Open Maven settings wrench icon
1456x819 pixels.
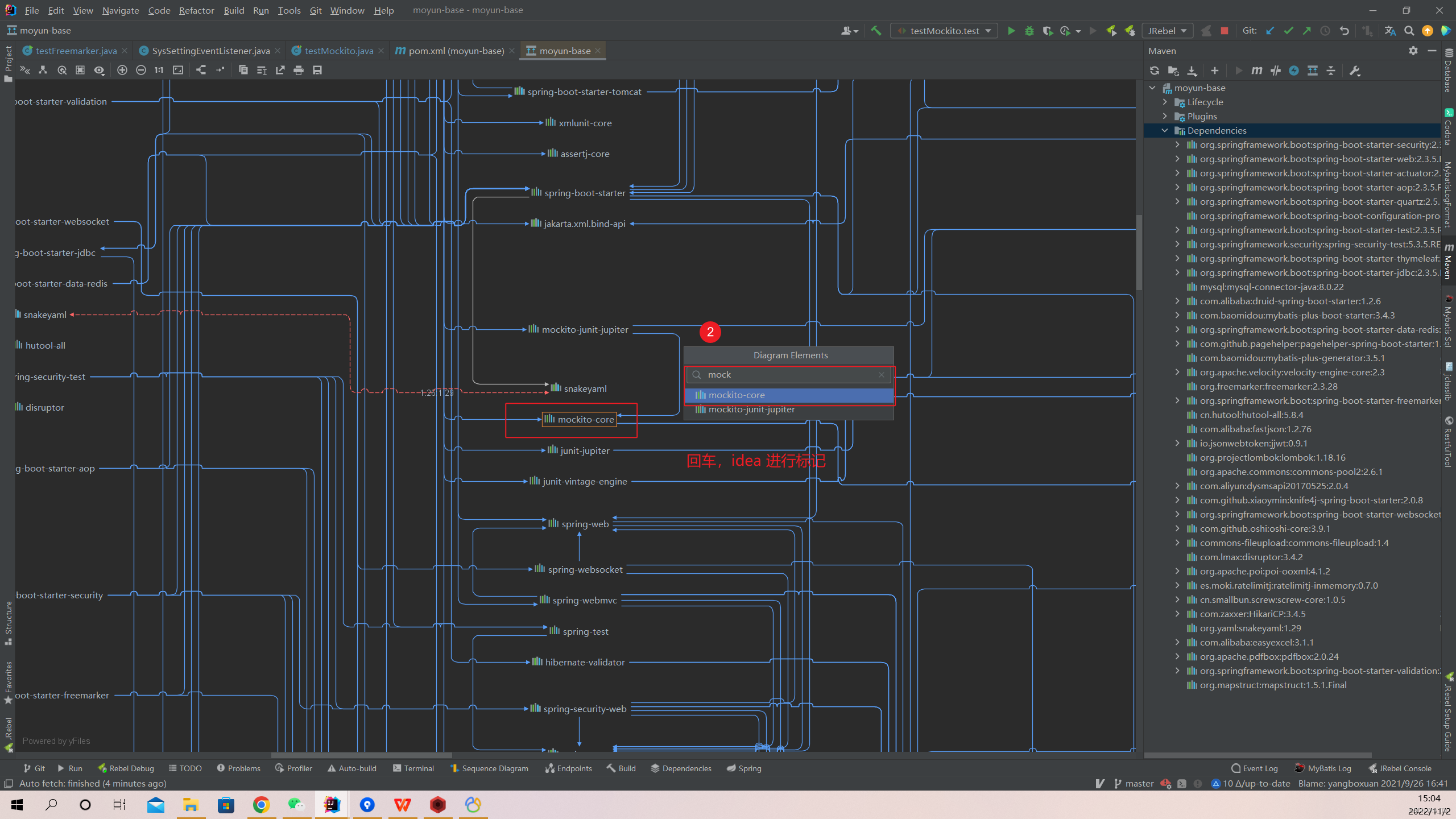click(1354, 71)
